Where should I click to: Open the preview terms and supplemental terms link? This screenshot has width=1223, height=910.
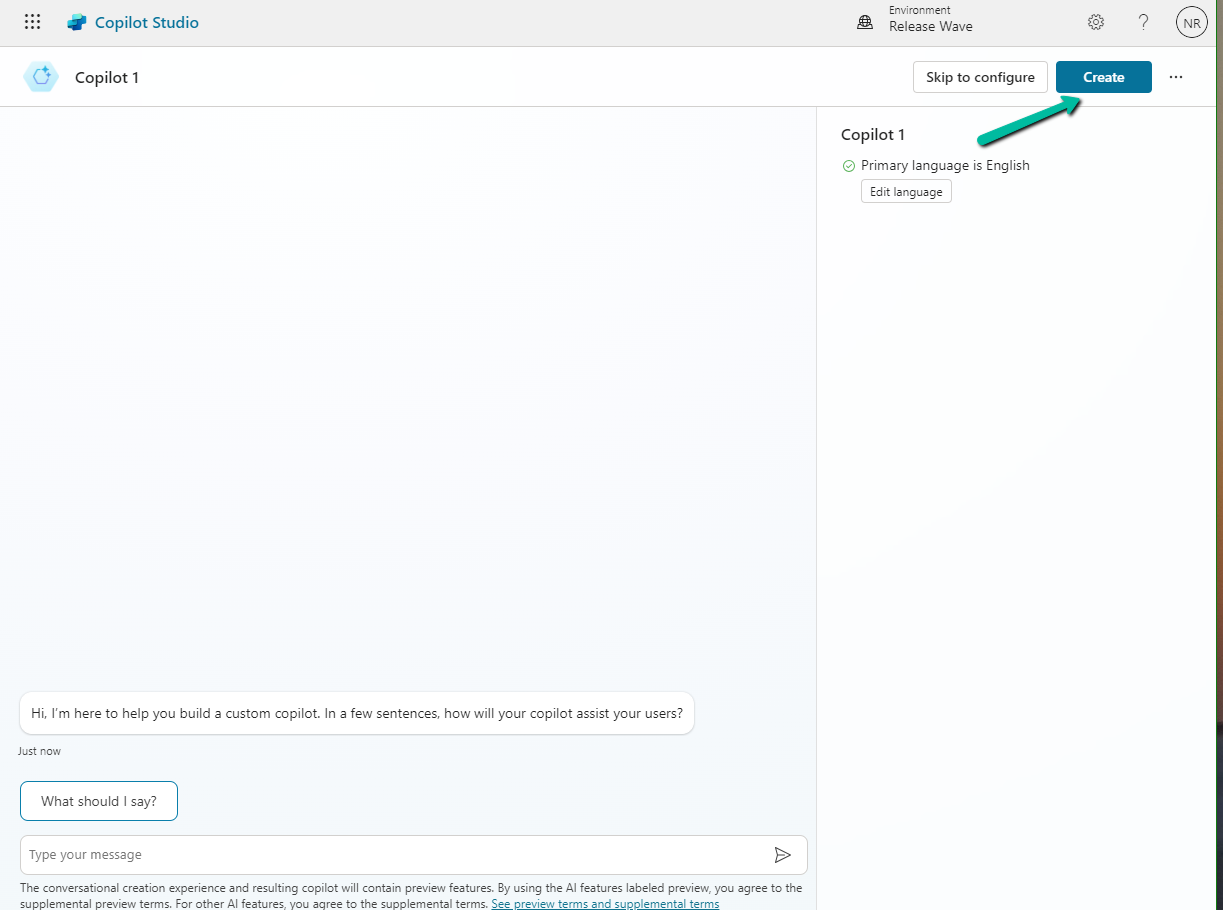click(604, 903)
